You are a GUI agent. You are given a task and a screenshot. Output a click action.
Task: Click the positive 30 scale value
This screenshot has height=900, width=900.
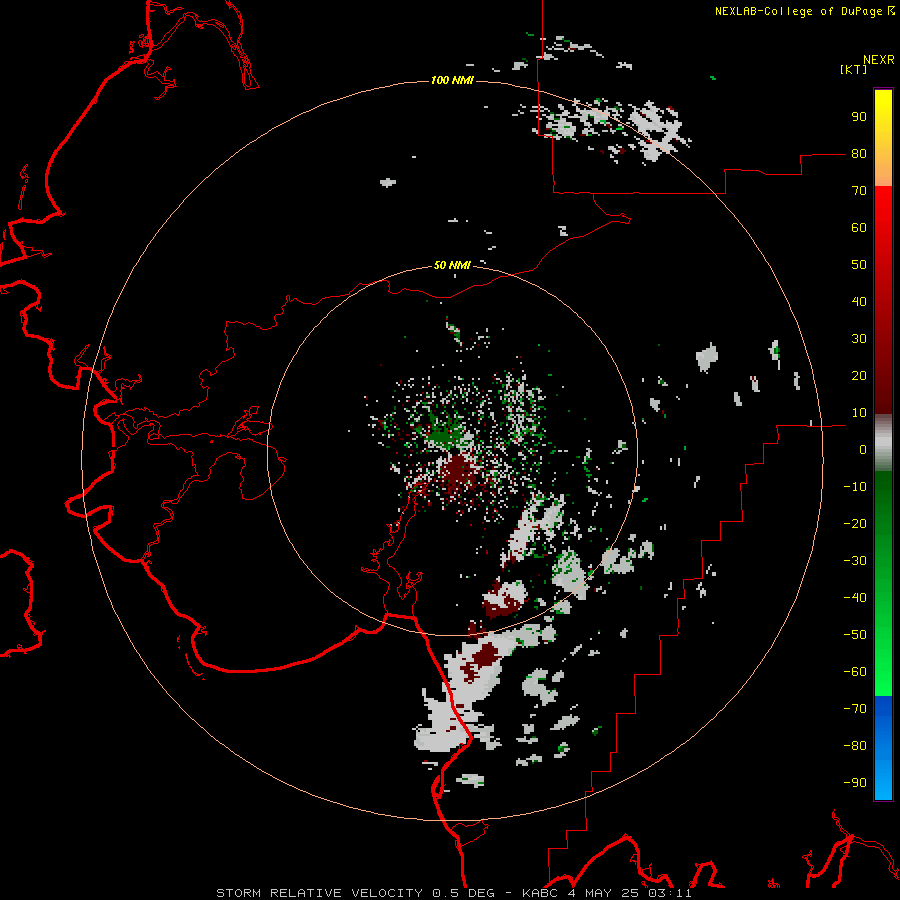[x=859, y=339]
